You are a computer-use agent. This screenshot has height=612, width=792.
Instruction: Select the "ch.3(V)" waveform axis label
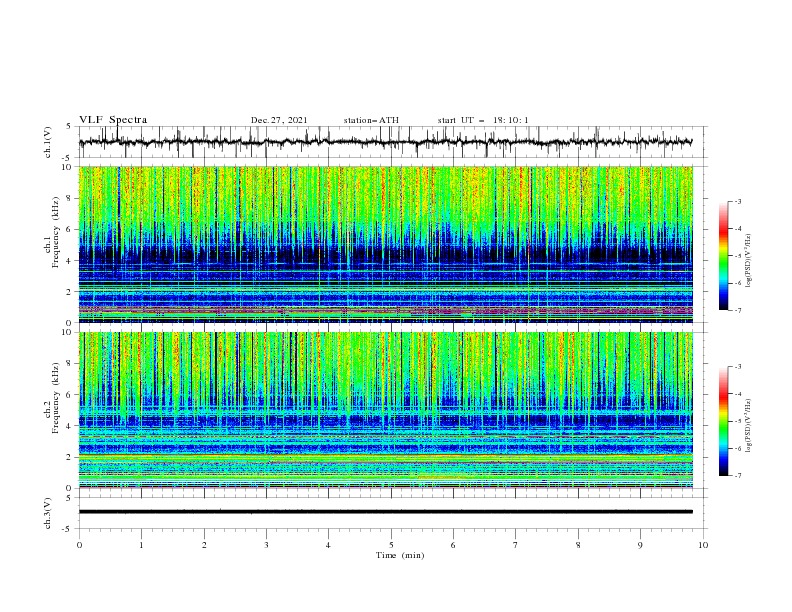coord(48,513)
